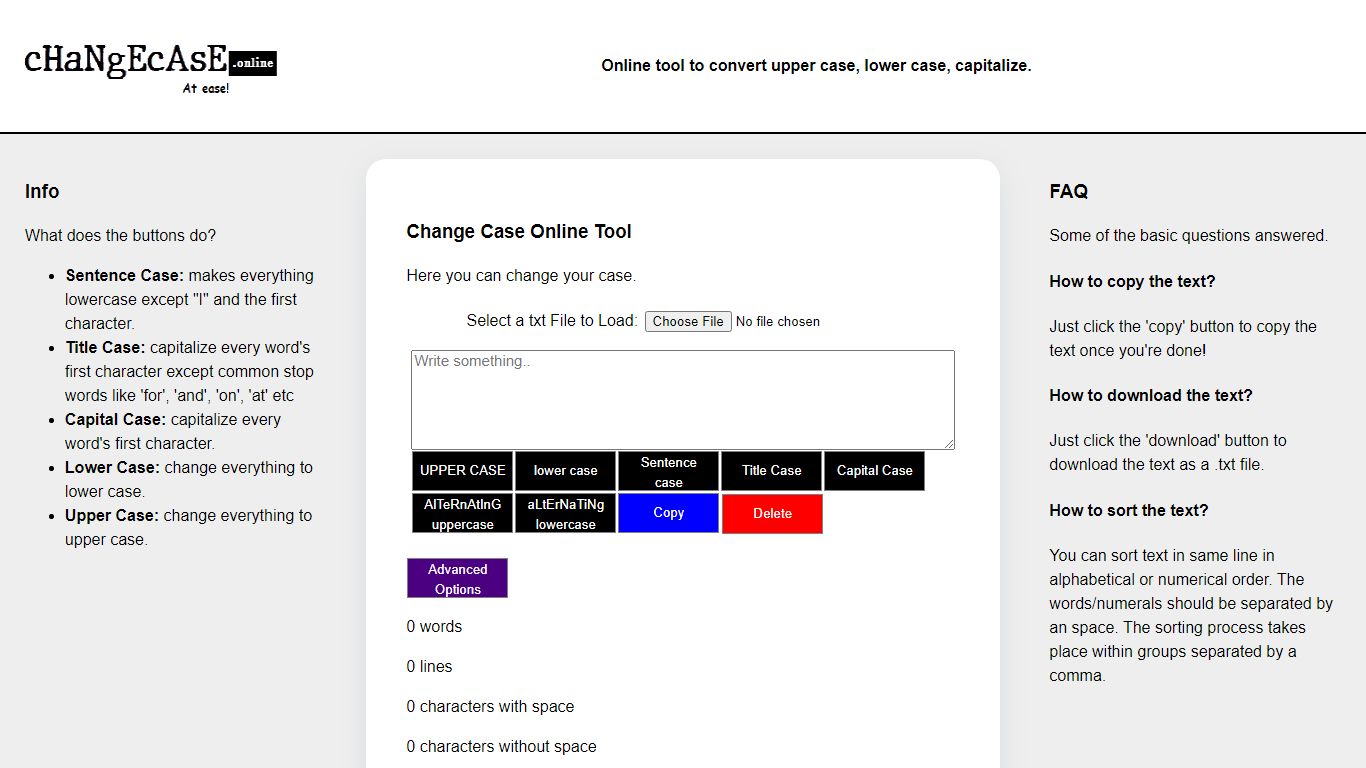Click the 'Change Case Online Tool' heading

(x=519, y=231)
